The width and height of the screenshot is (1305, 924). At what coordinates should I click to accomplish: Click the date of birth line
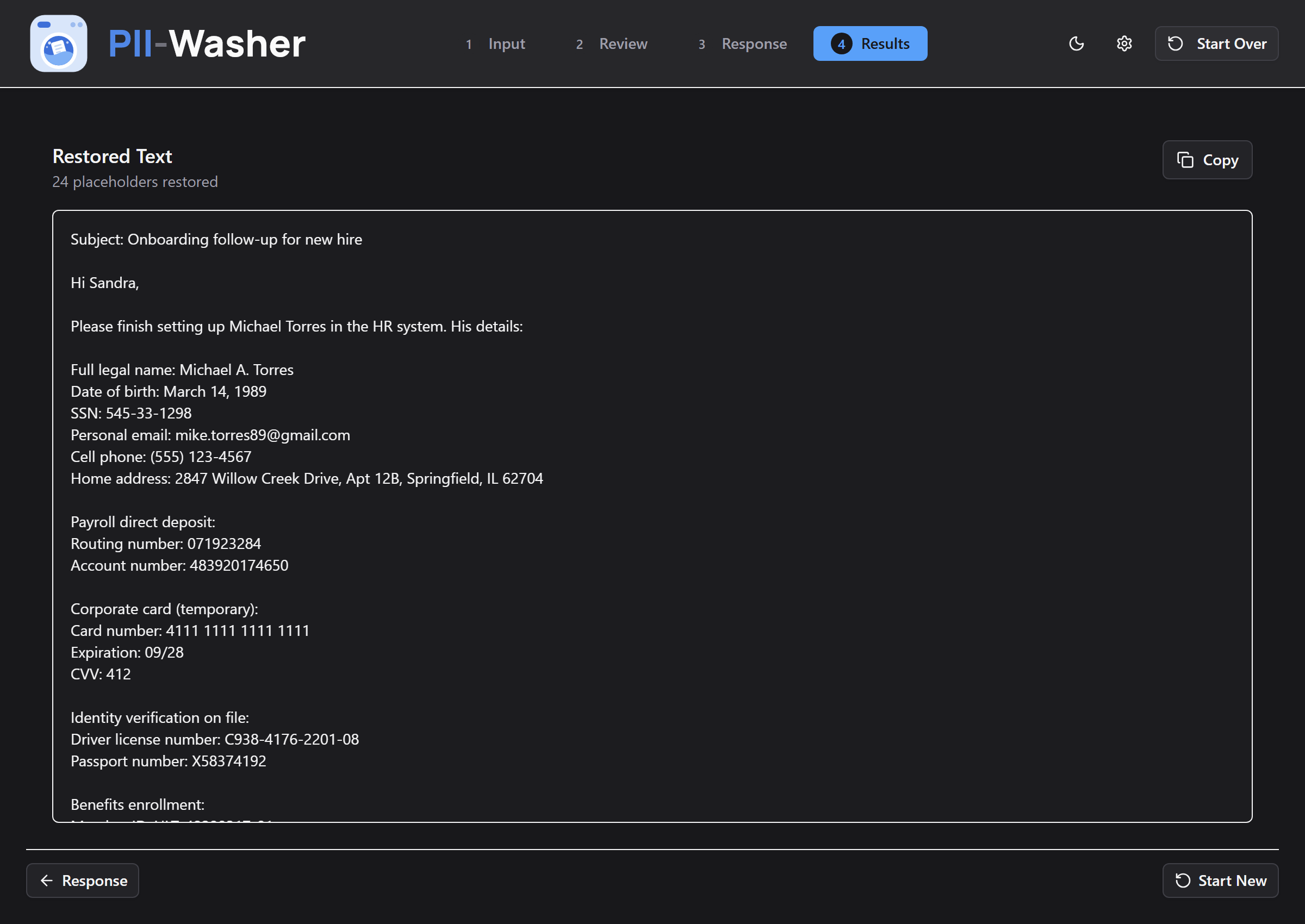click(x=169, y=391)
